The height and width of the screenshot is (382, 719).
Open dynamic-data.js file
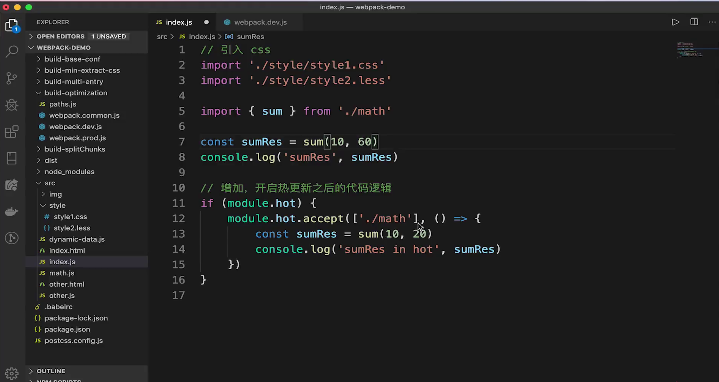tap(87, 239)
